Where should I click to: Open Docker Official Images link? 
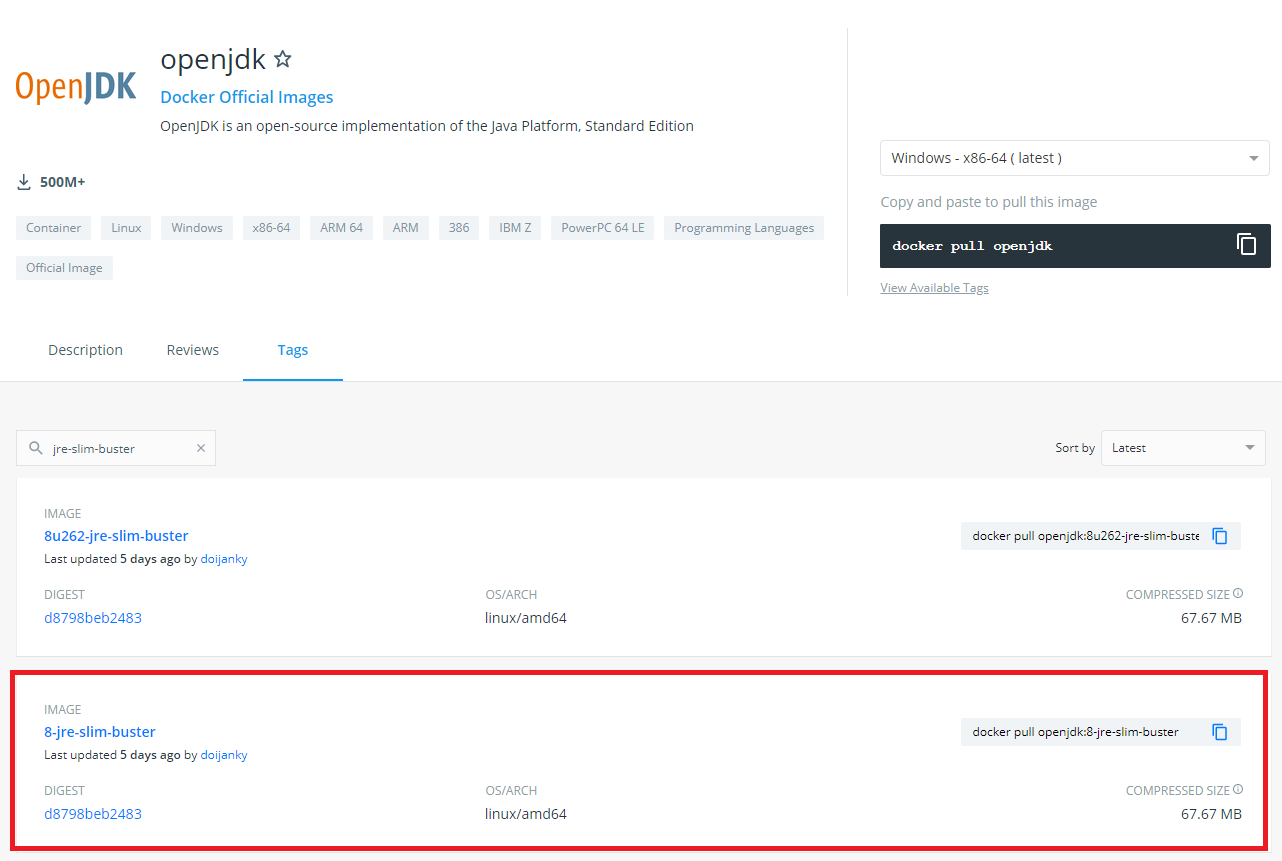click(247, 97)
